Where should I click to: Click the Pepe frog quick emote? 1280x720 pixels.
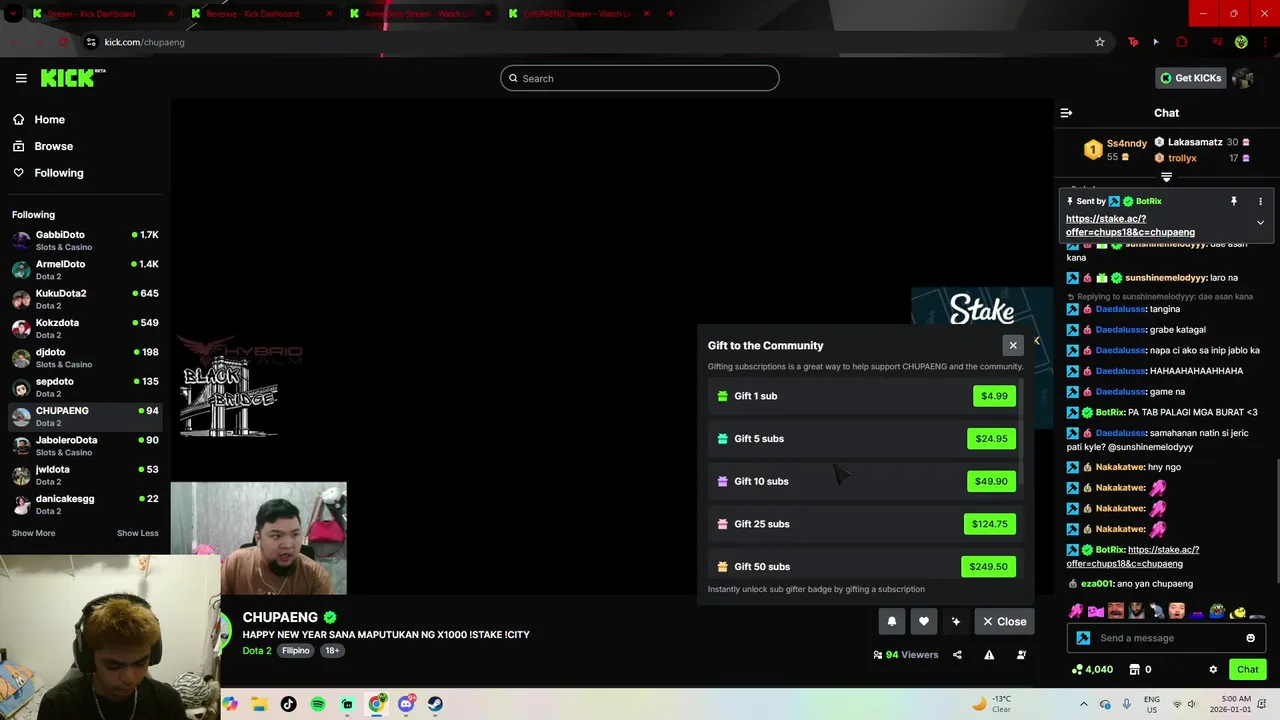tap(1217, 611)
